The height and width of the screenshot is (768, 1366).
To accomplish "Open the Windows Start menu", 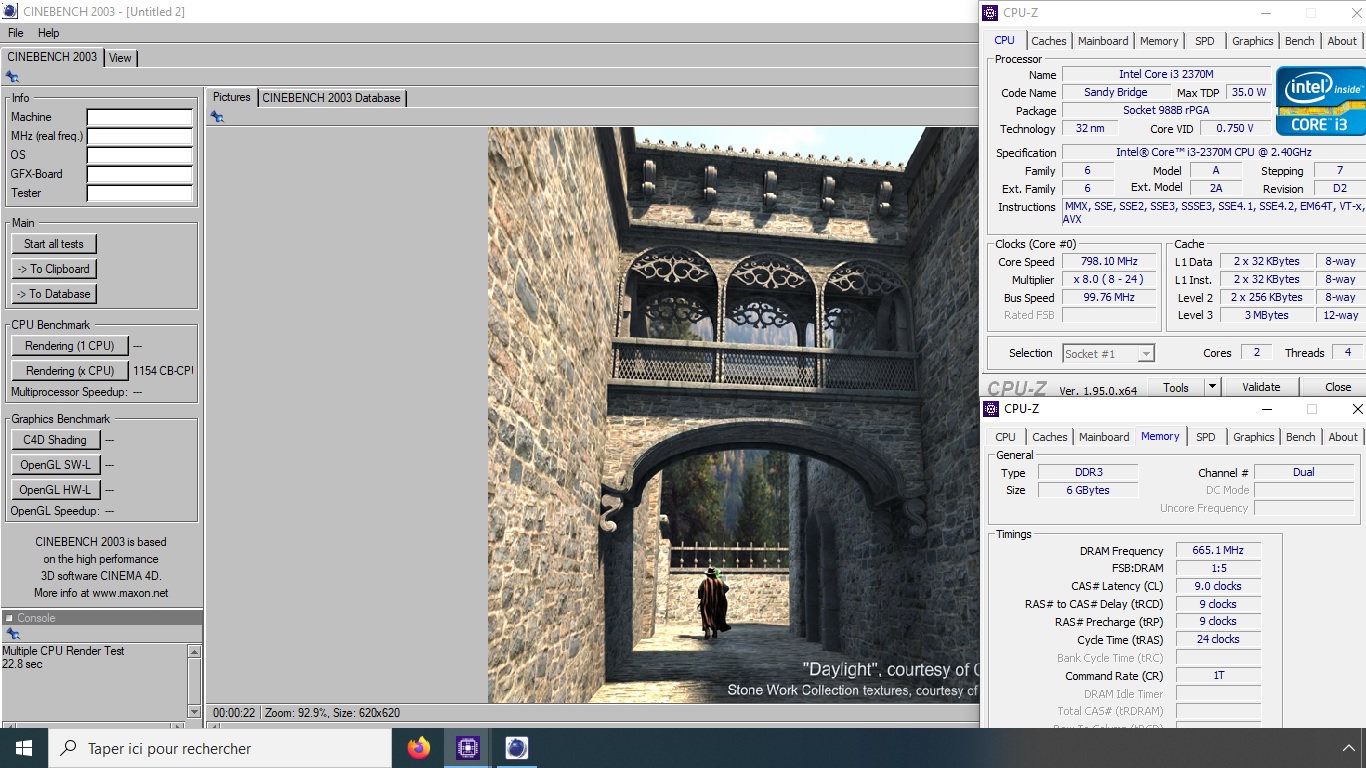I will [x=24, y=748].
